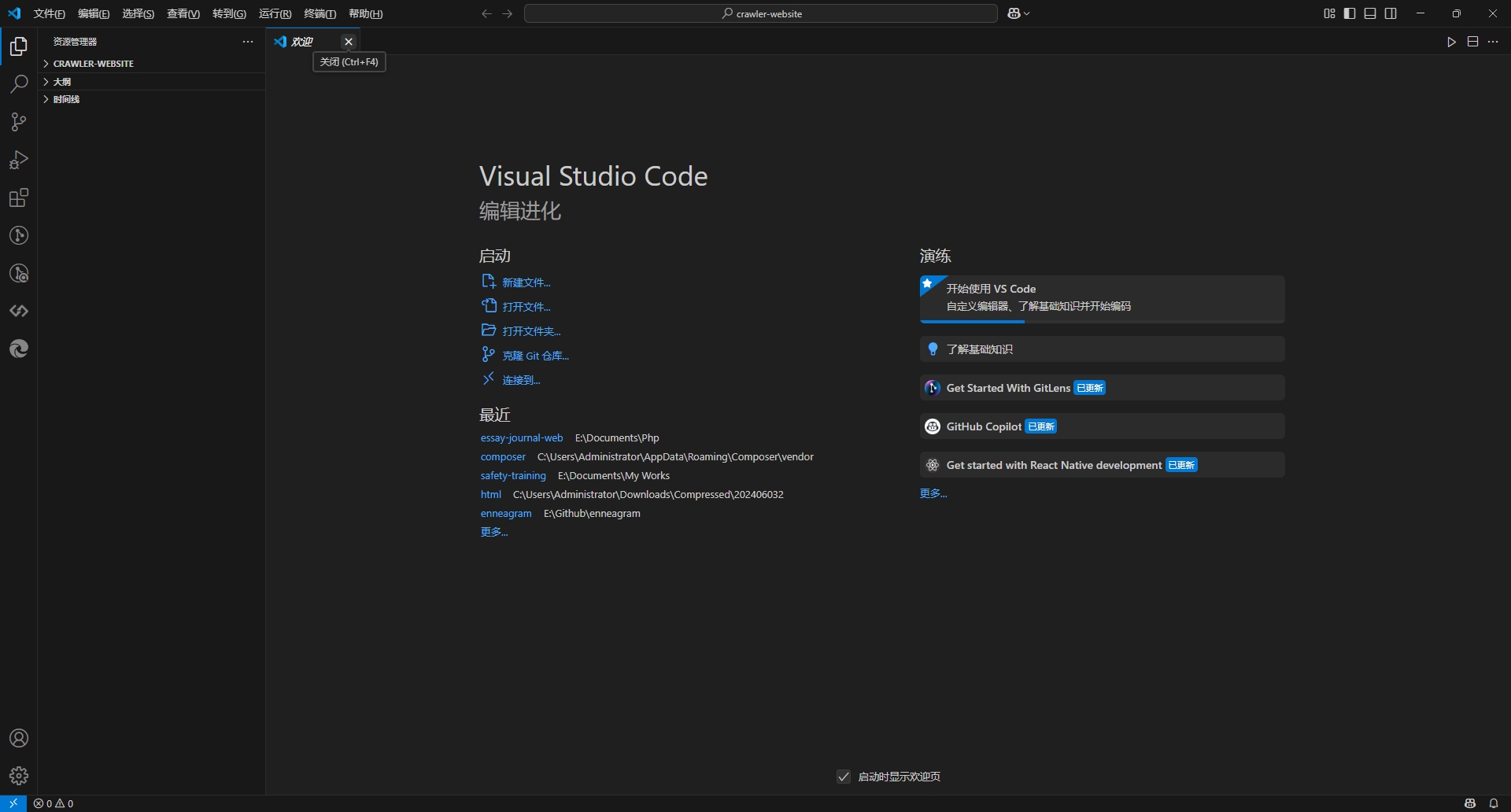Open the Search view in activity bar

click(19, 84)
